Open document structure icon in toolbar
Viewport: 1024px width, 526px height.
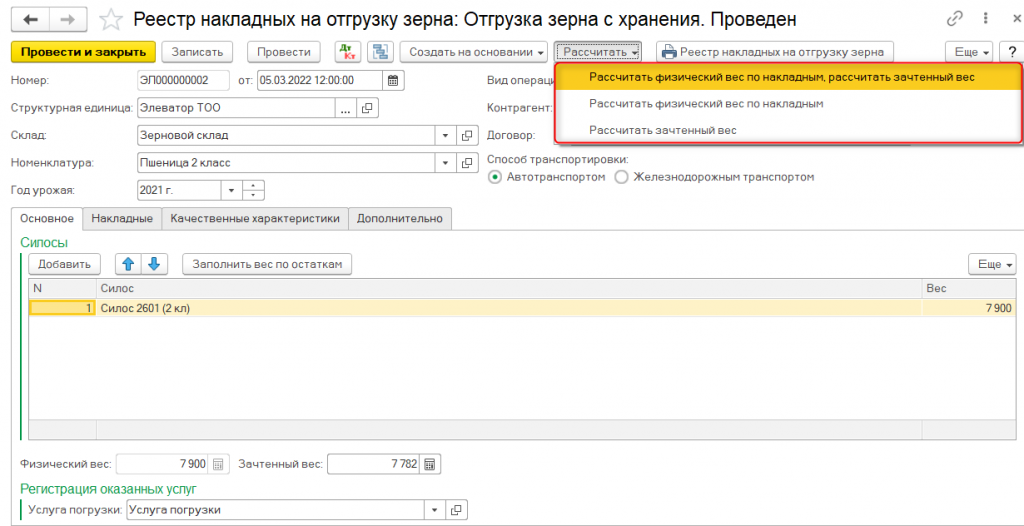(x=380, y=52)
